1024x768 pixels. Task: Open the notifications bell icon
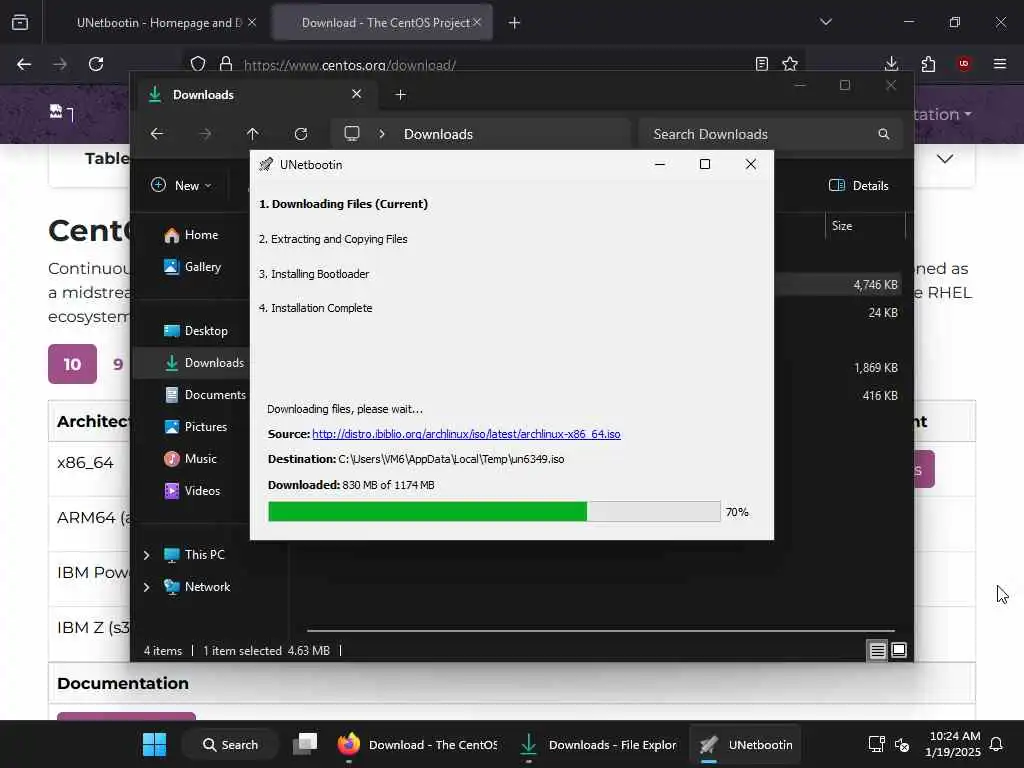pos(997,744)
